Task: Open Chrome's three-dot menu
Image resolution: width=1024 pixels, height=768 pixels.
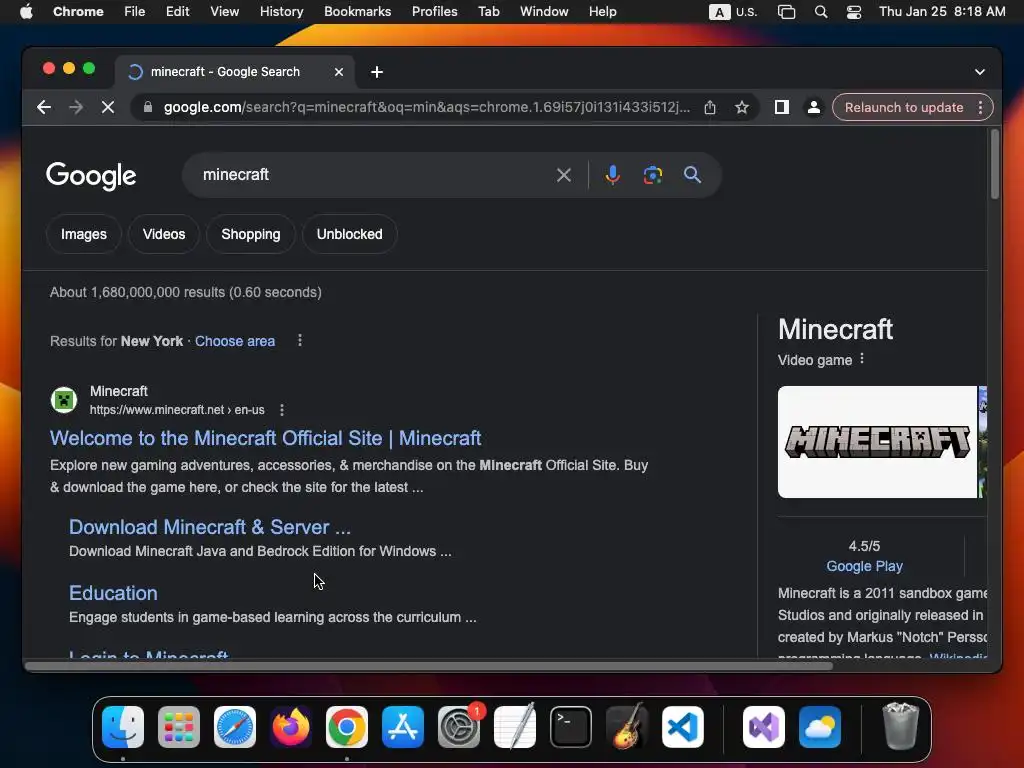Action: pos(981,107)
